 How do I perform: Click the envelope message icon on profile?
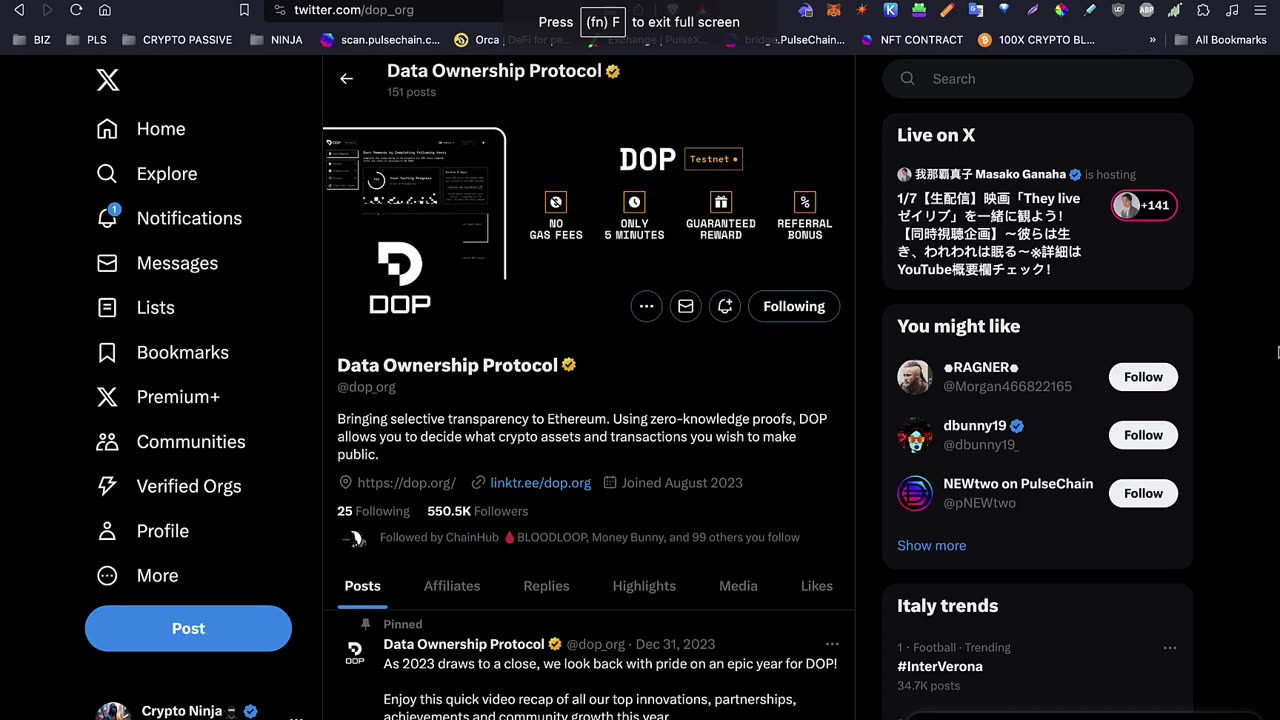[x=686, y=307]
